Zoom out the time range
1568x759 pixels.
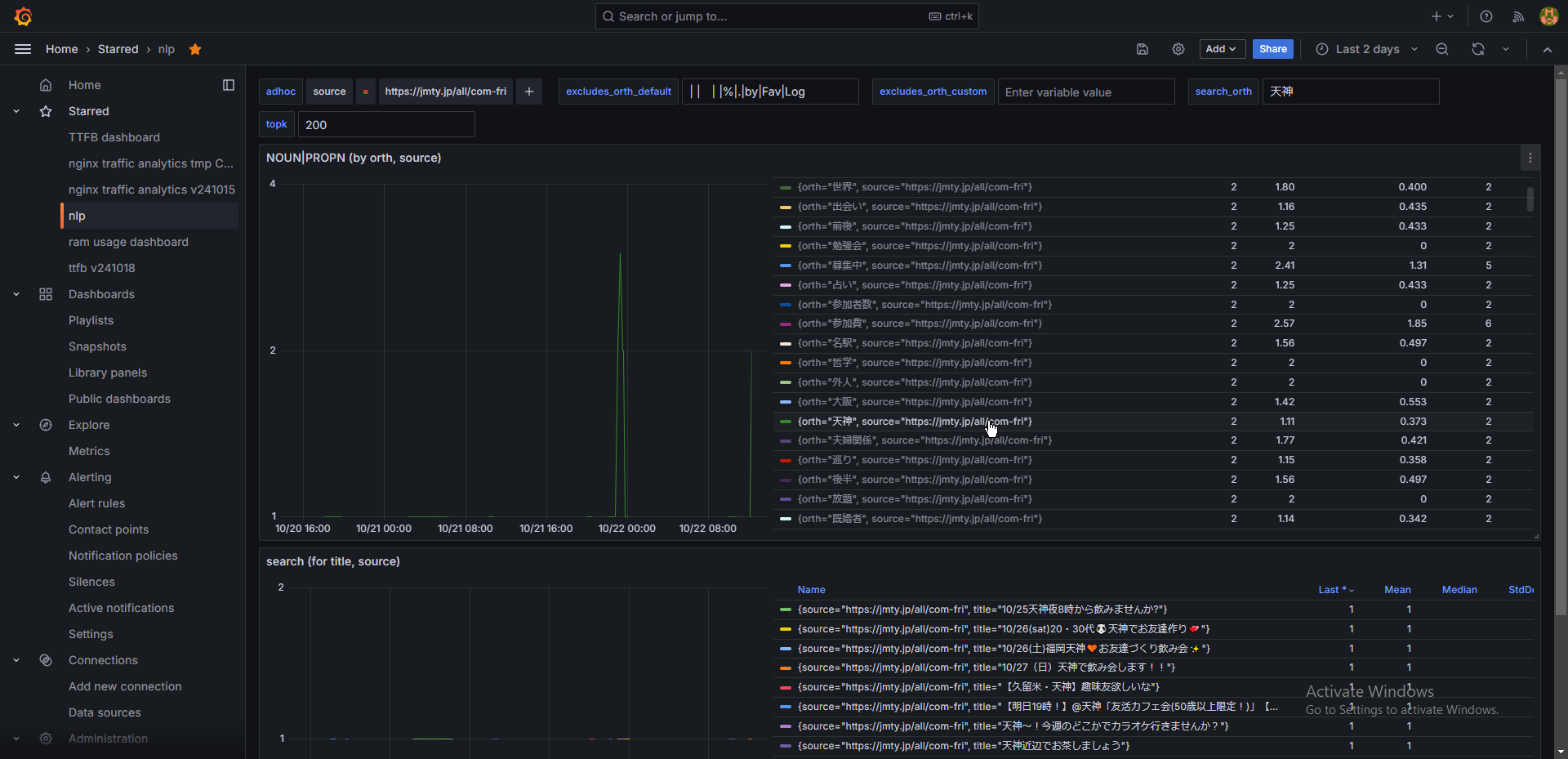tap(1442, 49)
